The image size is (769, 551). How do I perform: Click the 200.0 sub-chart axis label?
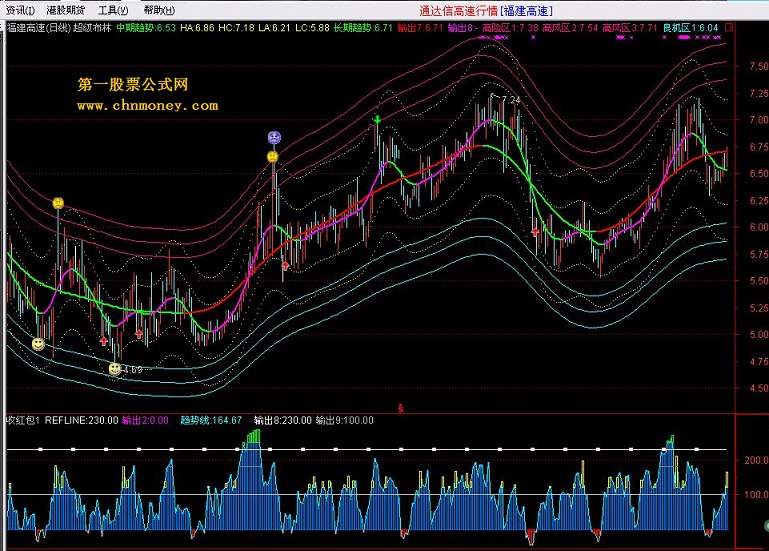pyautogui.click(x=756, y=460)
